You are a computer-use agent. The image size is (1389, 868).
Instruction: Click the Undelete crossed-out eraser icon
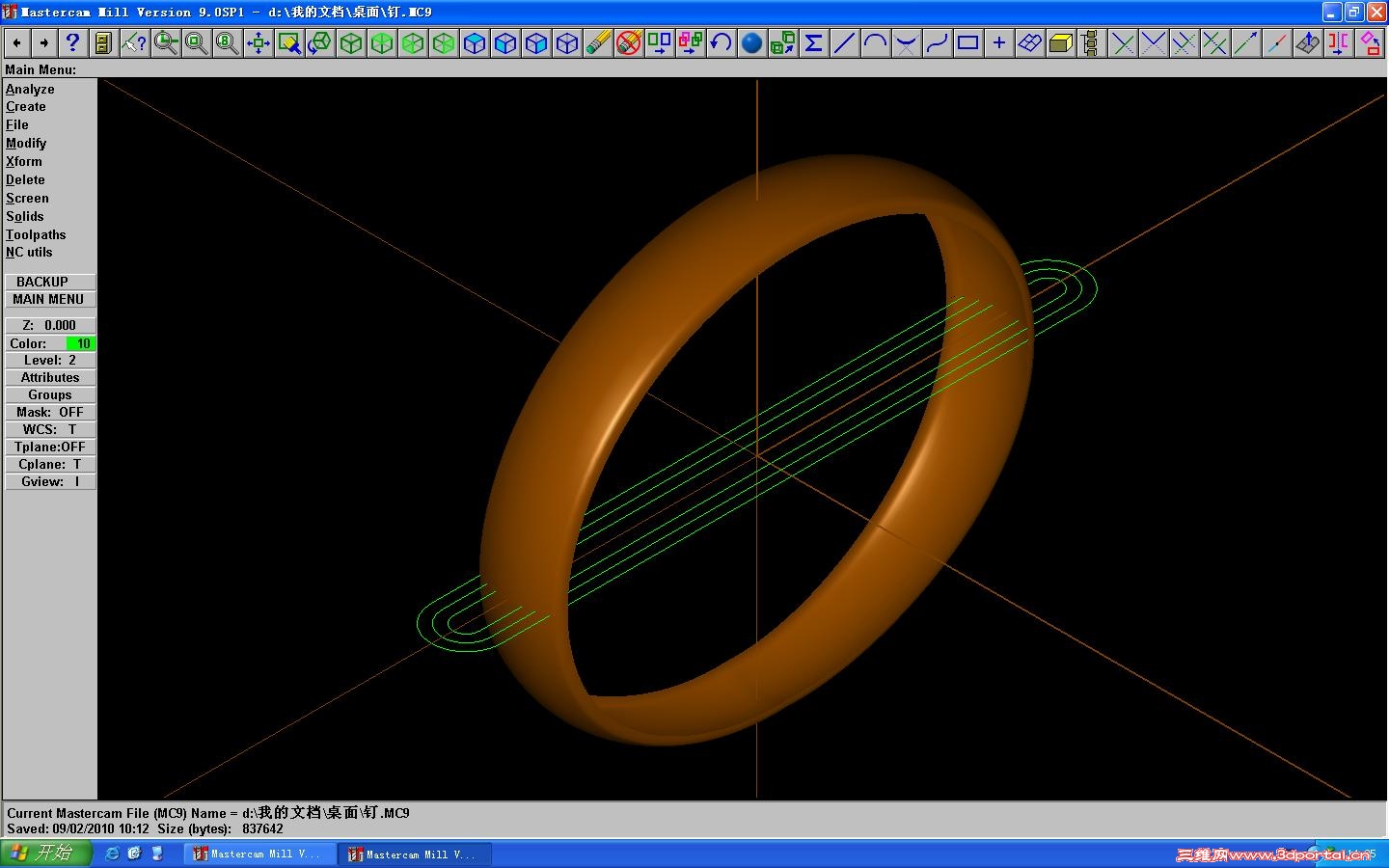tap(628, 42)
